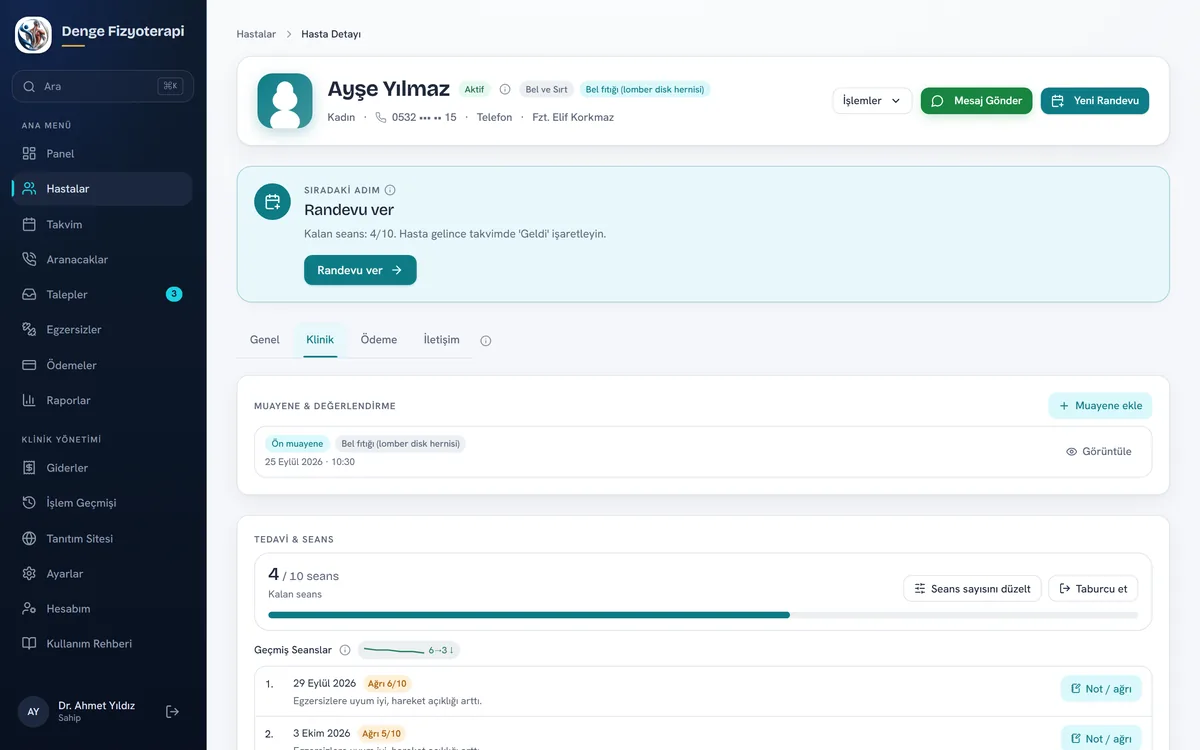Expand the İşlemler dropdown

point(872,101)
